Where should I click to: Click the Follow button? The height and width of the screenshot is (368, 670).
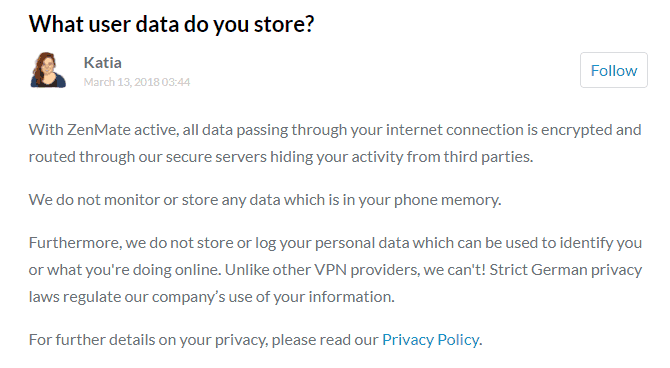pos(614,71)
